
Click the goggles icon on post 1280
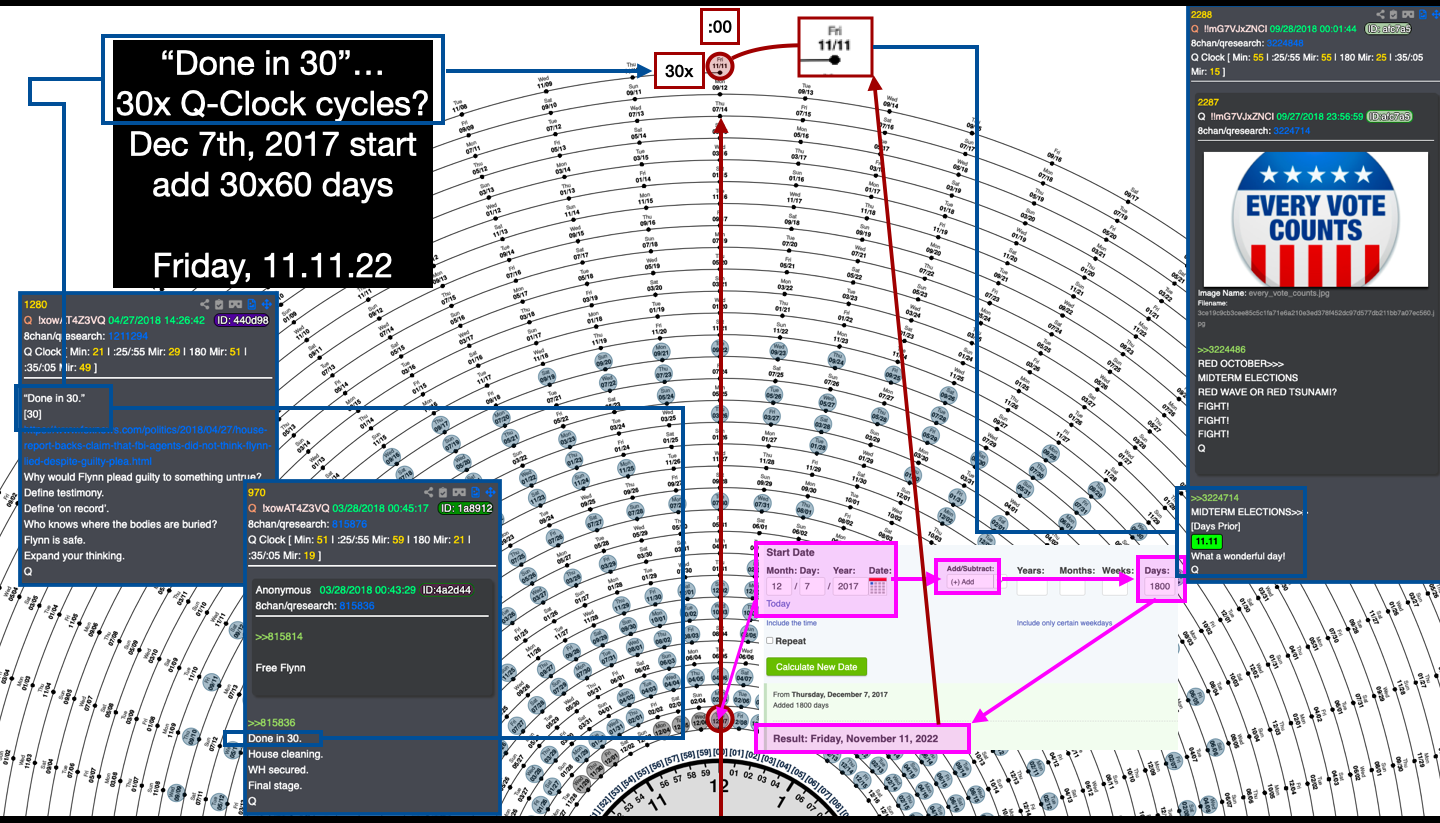[235, 304]
